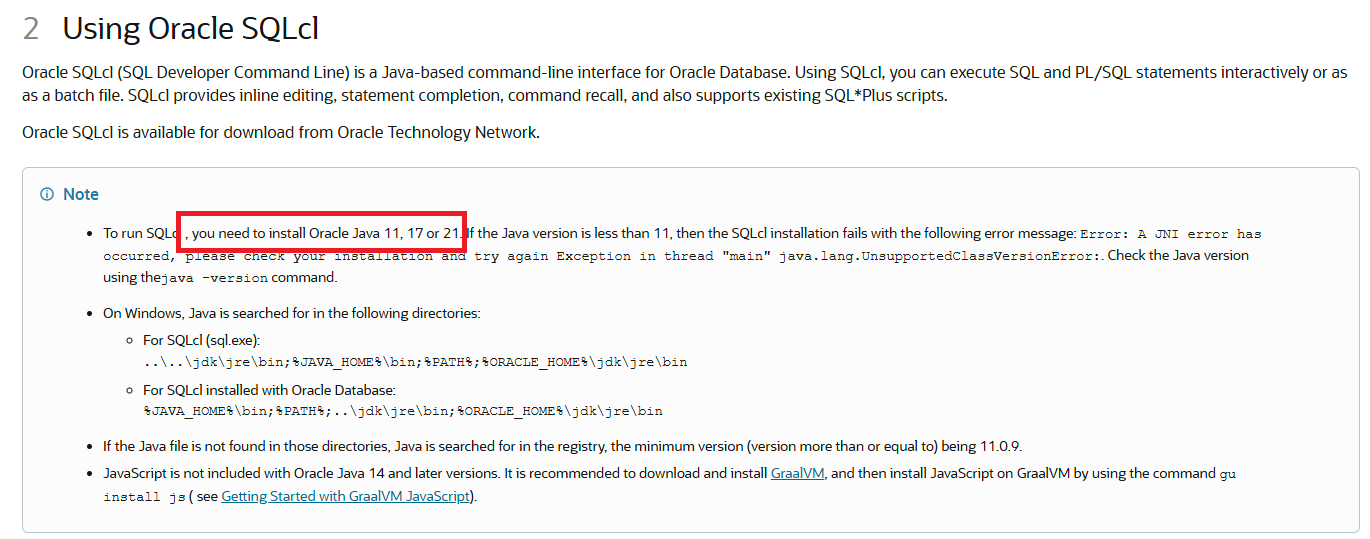The height and width of the screenshot is (539, 1370).
Task: Click the Note info icon
Action: pos(47,194)
